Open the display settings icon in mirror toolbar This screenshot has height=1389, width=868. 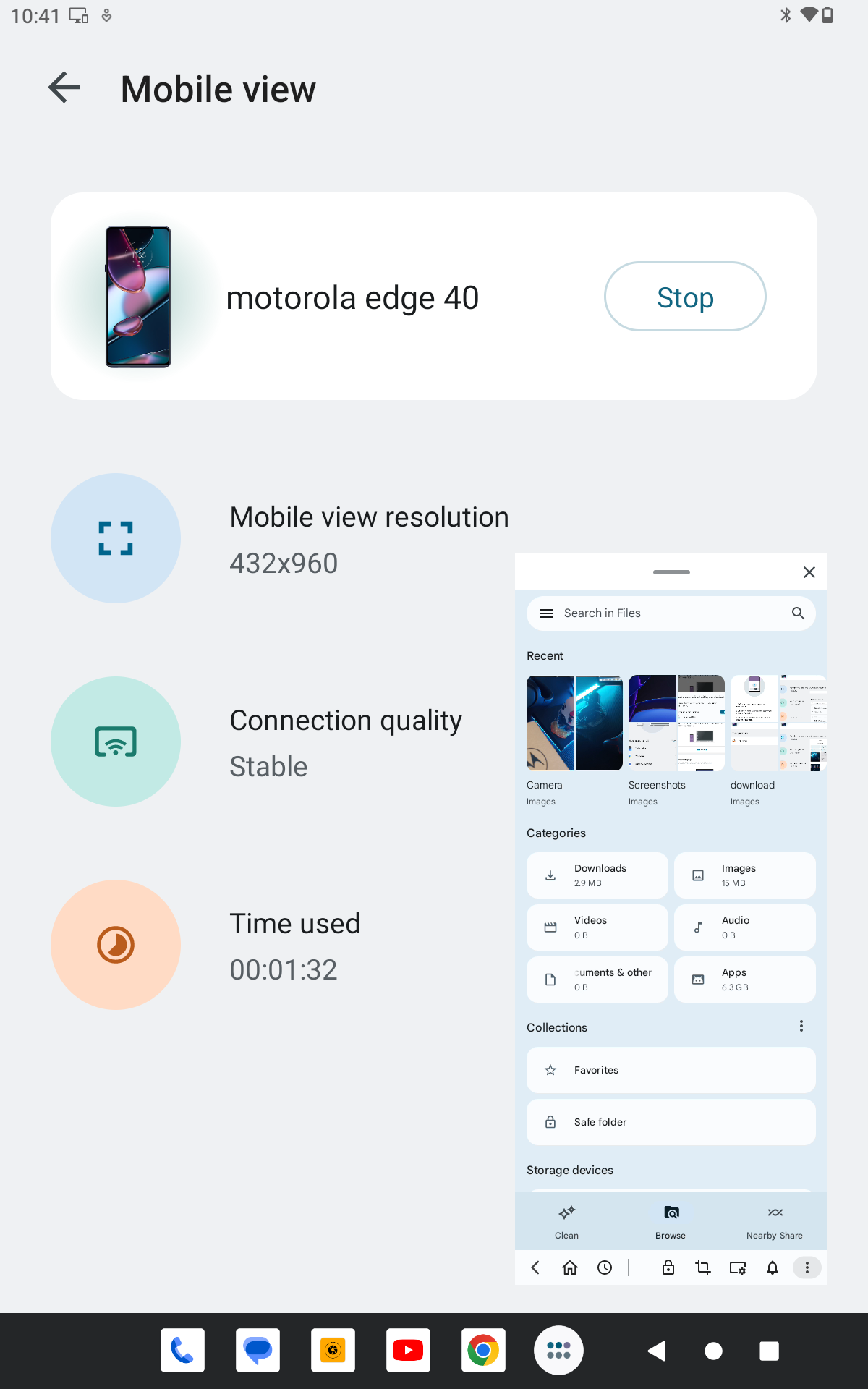tap(738, 1267)
